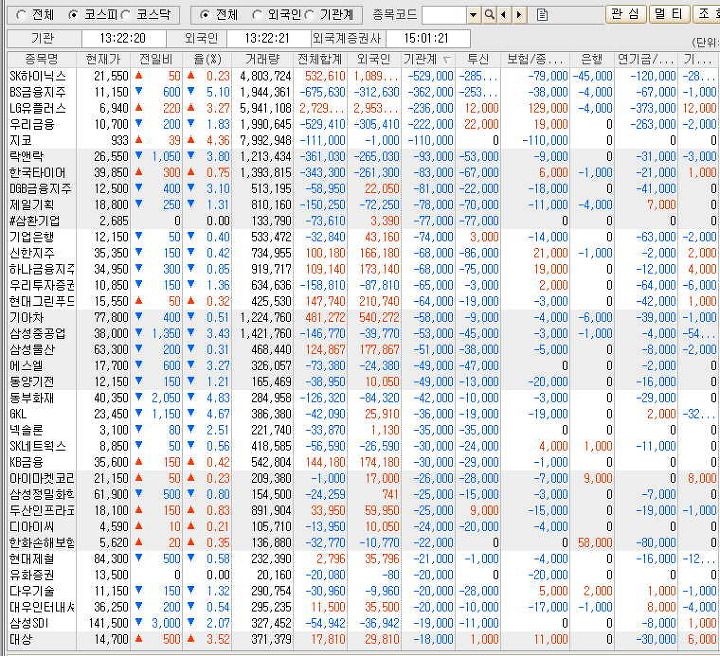Click the 기관 time value 13:22:20
720x656 pixels.
(123, 38)
